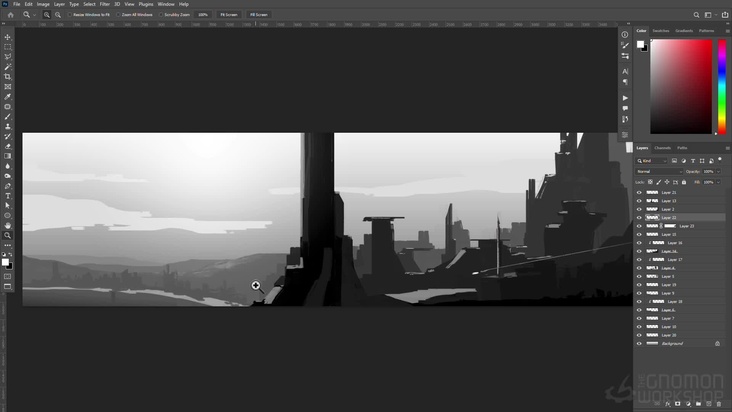
Task: Click the Fit Screen button
Action: [229, 15]
